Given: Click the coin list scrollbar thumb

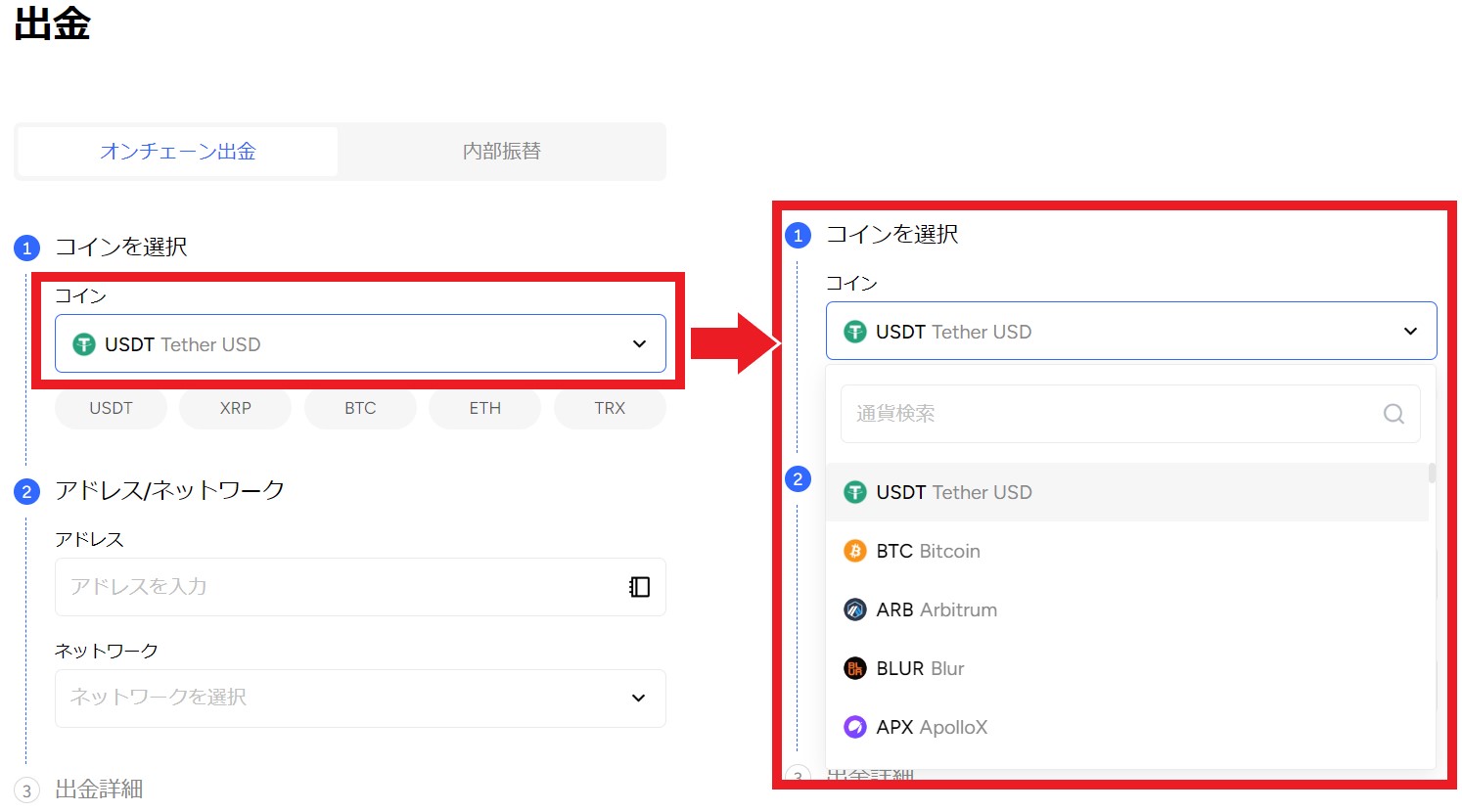Looking at the screenshot, I should [x=1433, y=474].
